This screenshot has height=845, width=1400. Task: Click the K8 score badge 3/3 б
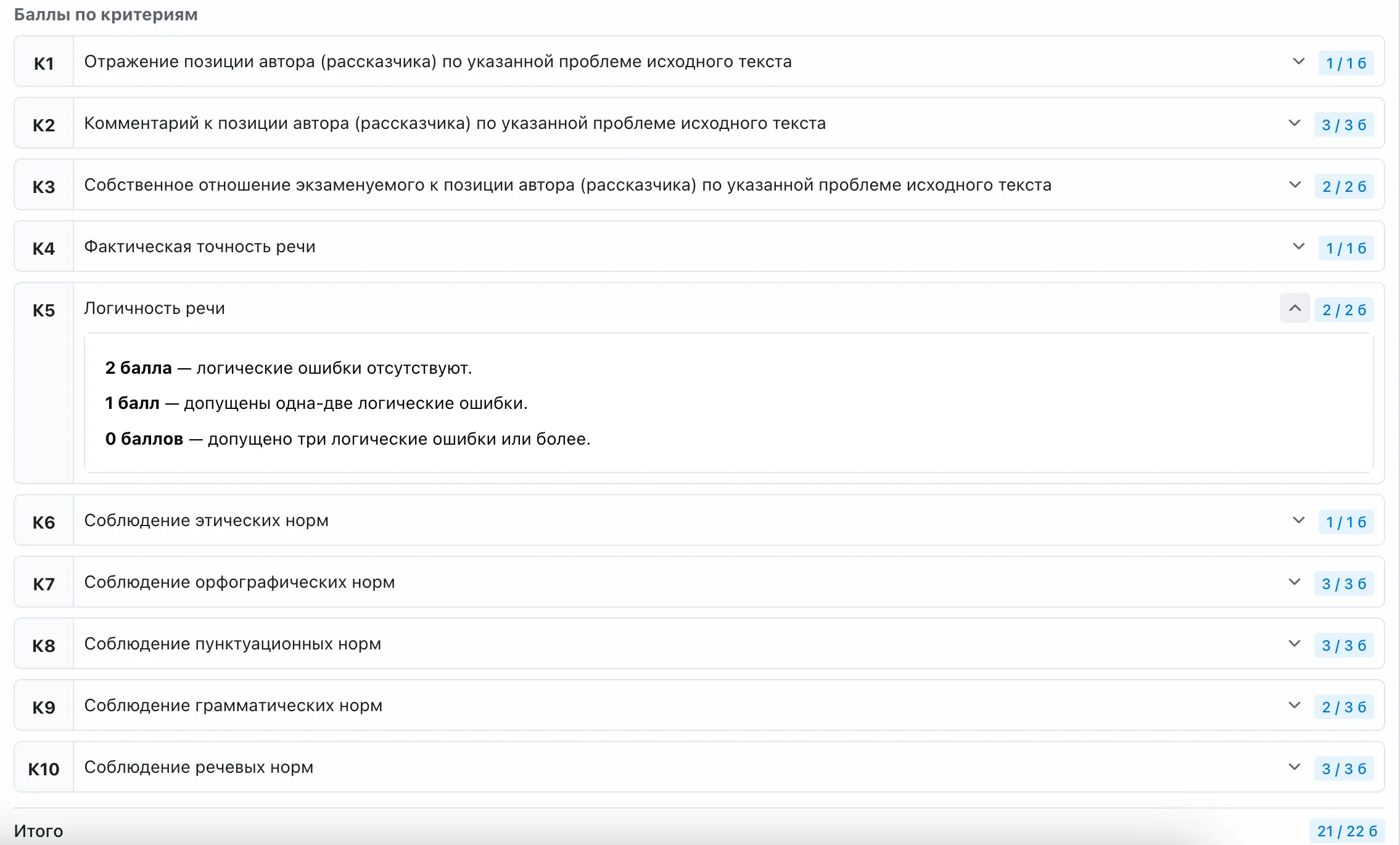click(x=1344, y=645)
